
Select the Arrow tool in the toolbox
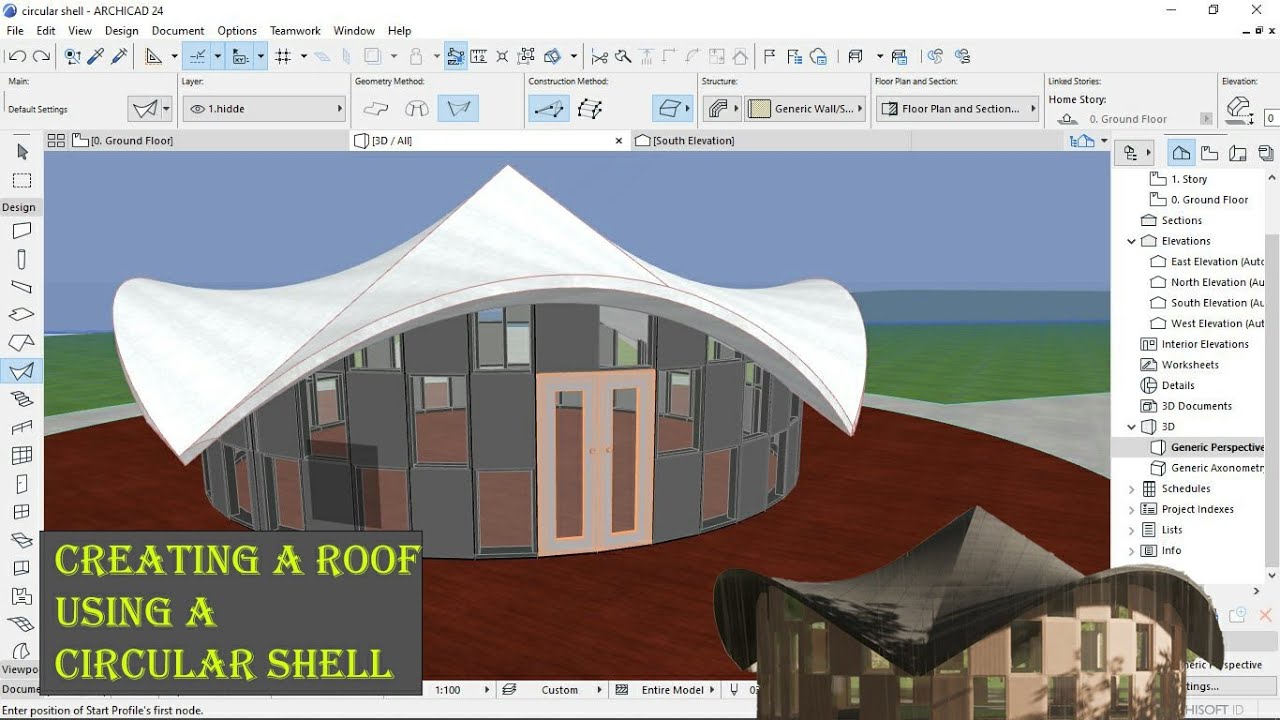22,152
